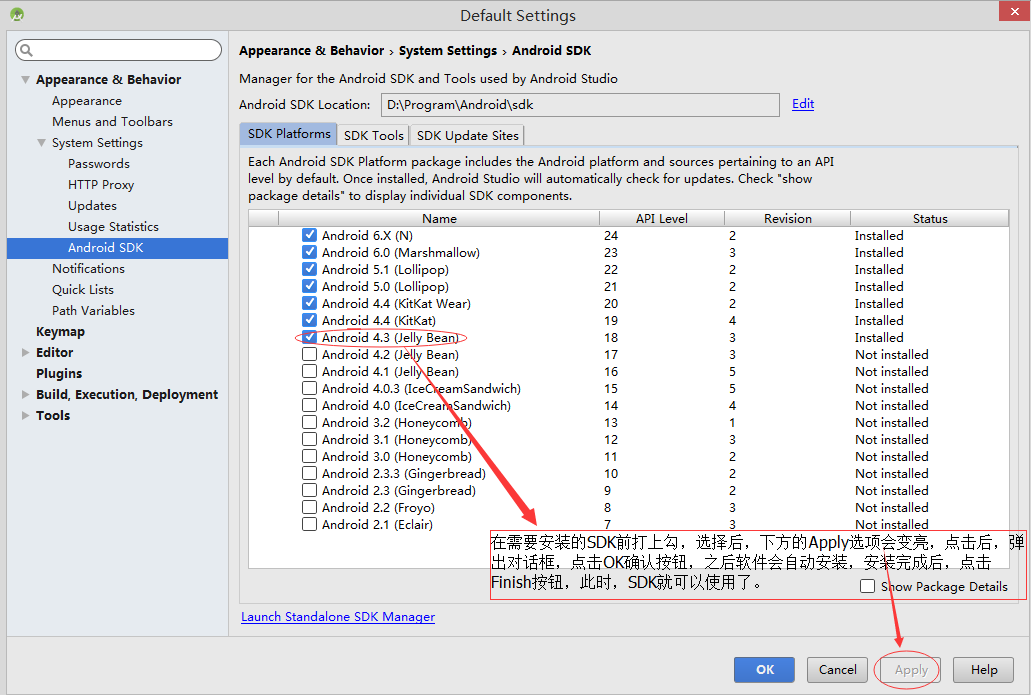This screenshot has height=695, width=1031.
Task: Enable Android 4.1 (Jelly Bean) checkbox
Action: coord(309,371)
